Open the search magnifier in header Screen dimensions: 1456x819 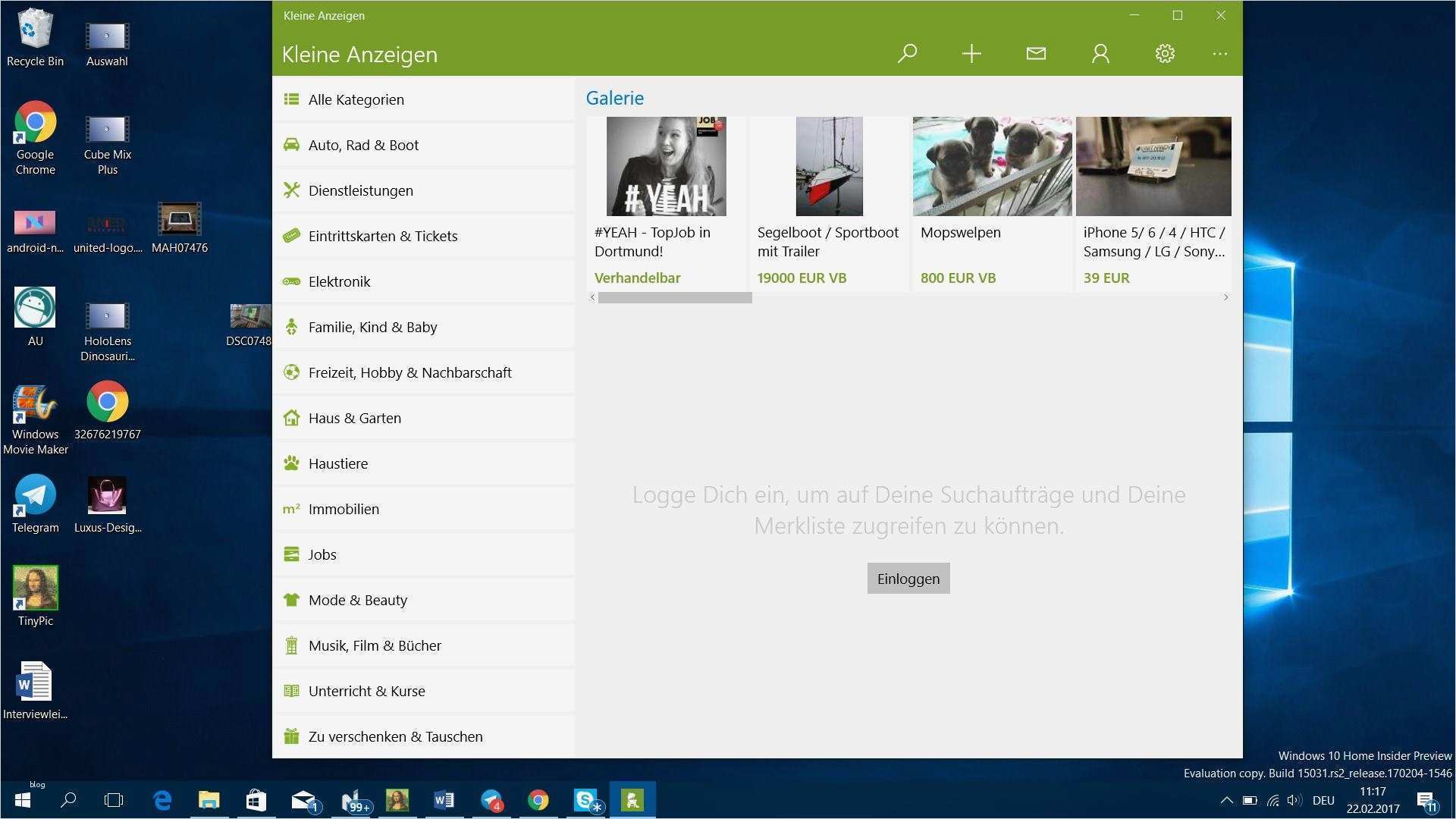[x=907, y=54]
